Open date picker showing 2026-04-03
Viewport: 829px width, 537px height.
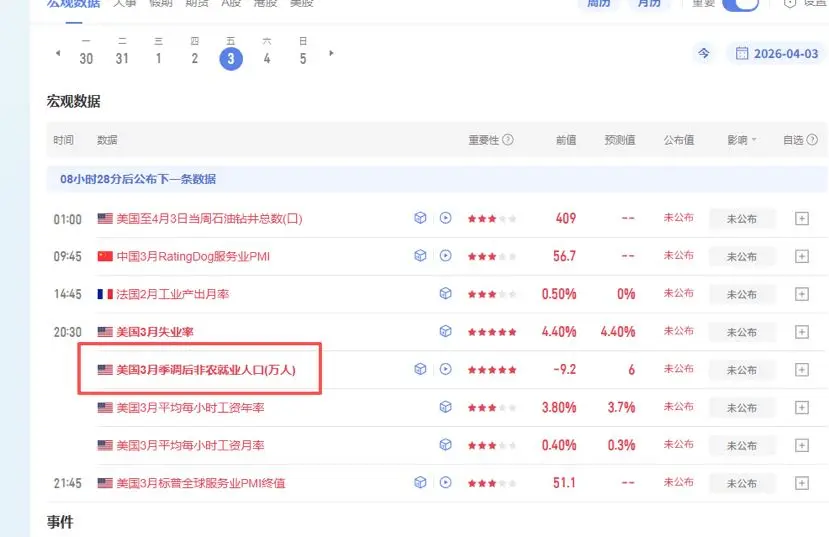coord(777,53)
